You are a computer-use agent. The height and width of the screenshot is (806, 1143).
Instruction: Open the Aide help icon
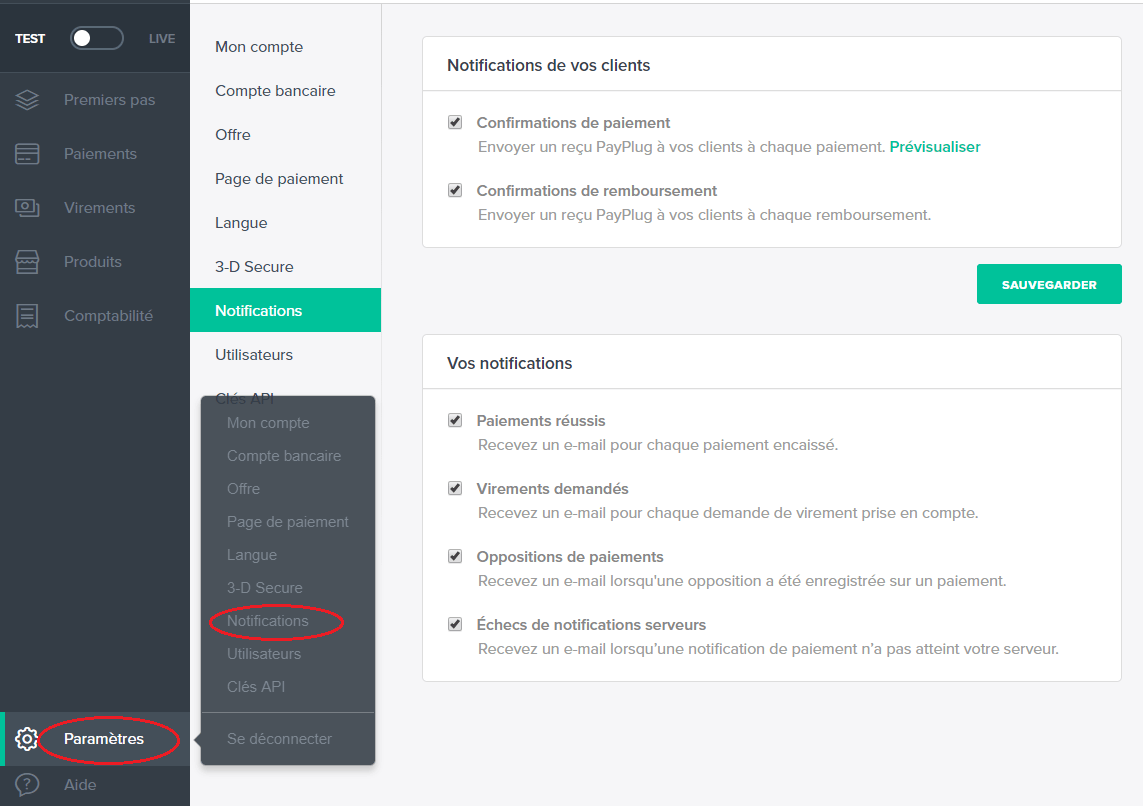[26, 785]
